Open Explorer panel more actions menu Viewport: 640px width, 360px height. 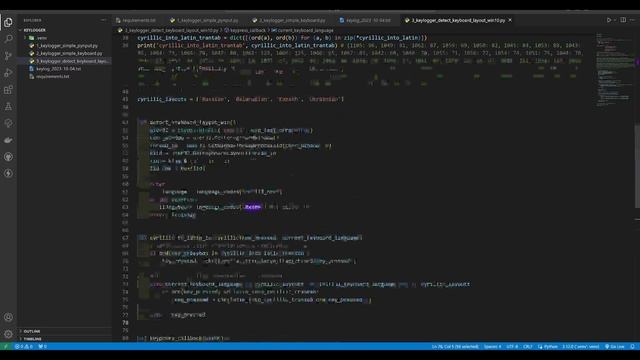click(103, 20)
